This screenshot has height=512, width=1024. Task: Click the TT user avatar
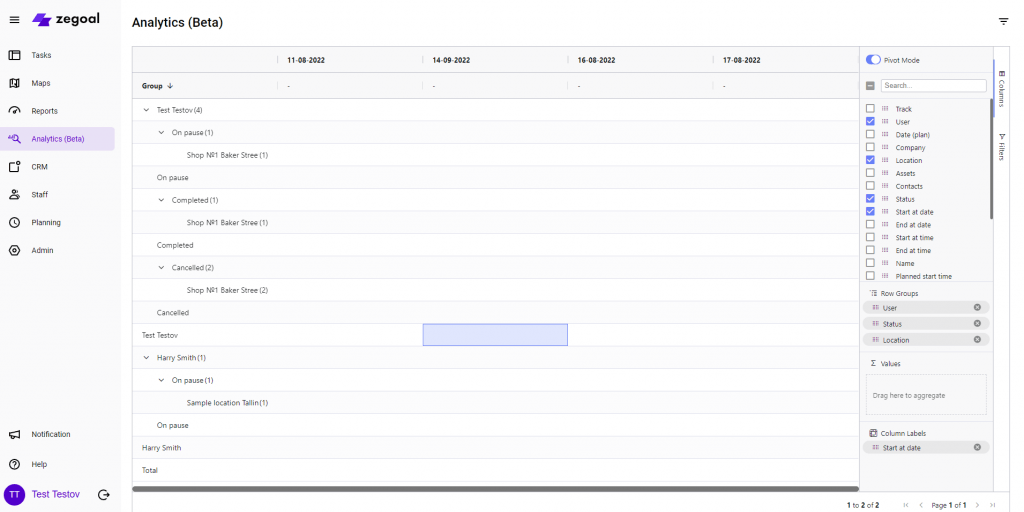pyautogui.click(x=14, y=494)
